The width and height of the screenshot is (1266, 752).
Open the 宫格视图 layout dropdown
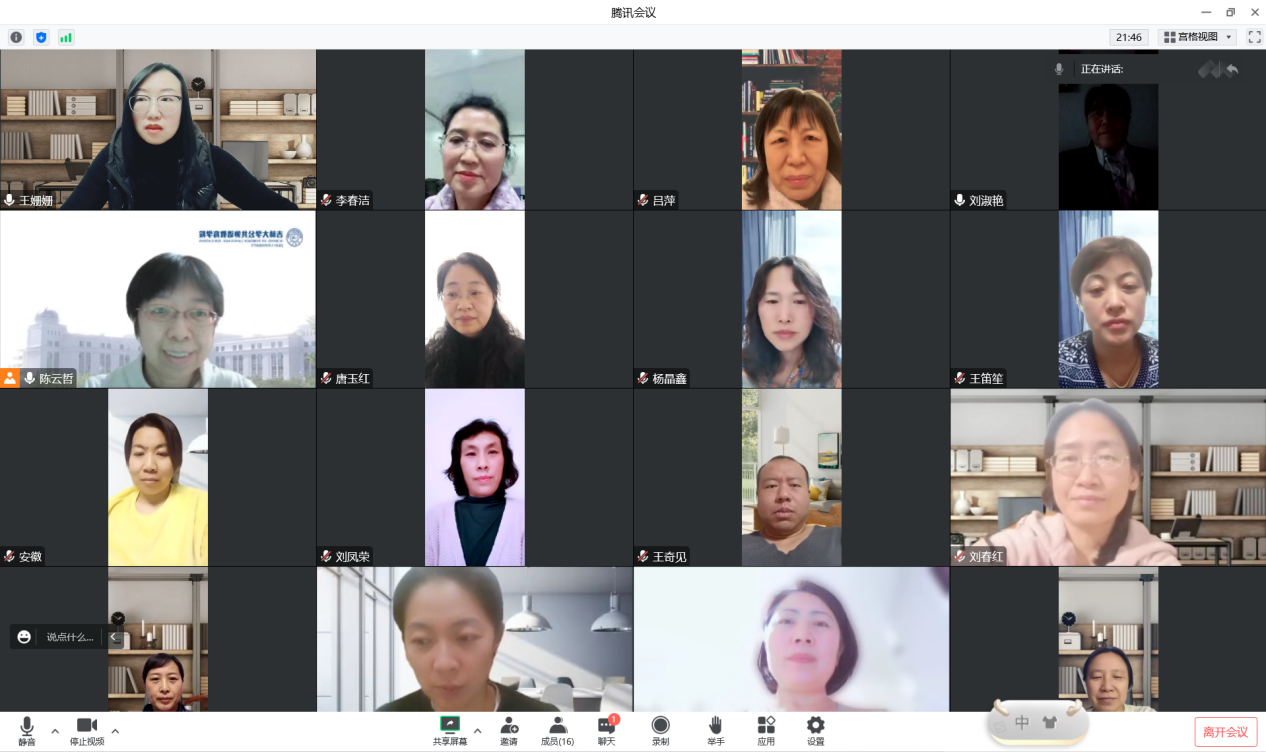1198,37
